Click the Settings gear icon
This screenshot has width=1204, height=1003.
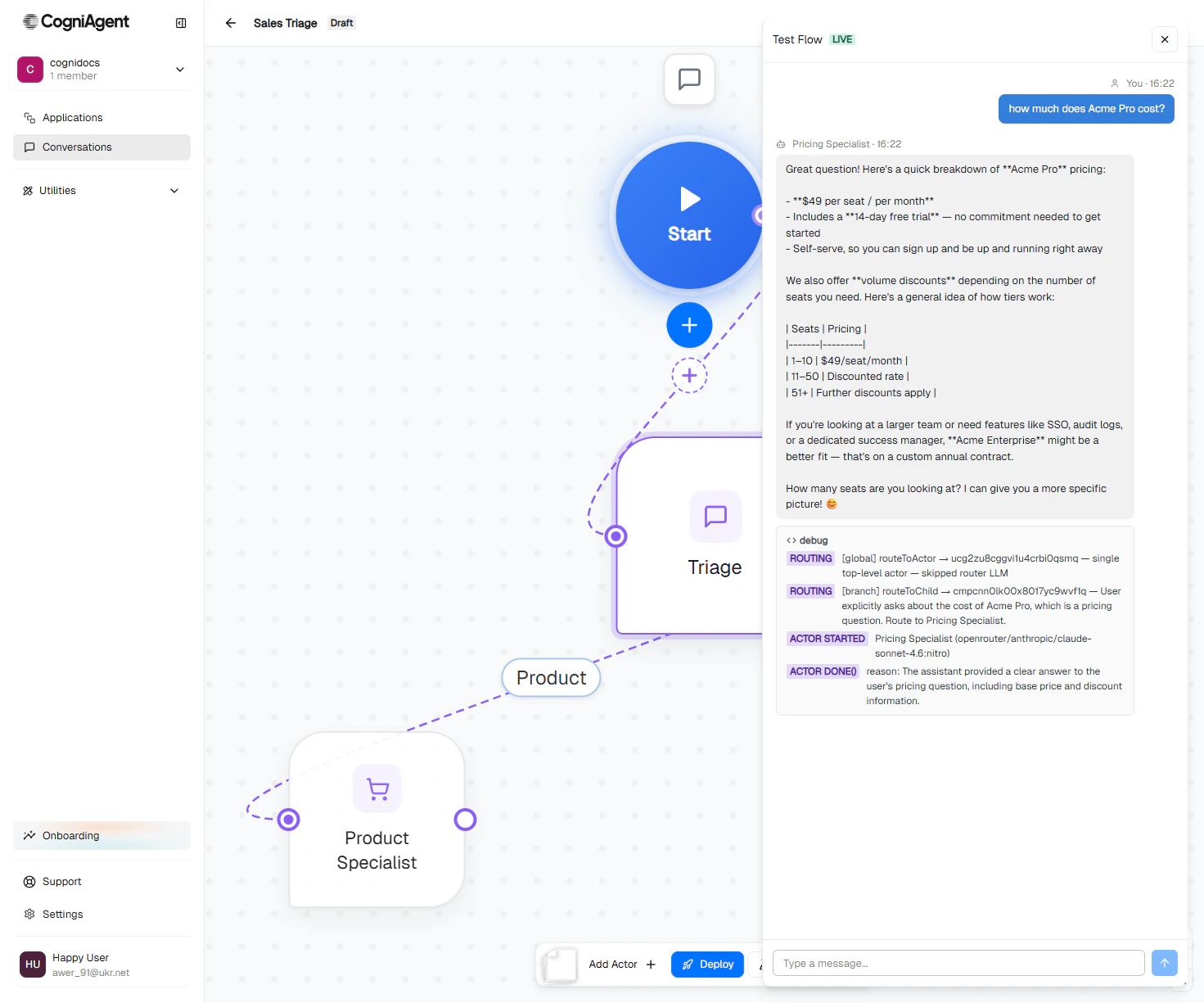click(x=29, y=915)
